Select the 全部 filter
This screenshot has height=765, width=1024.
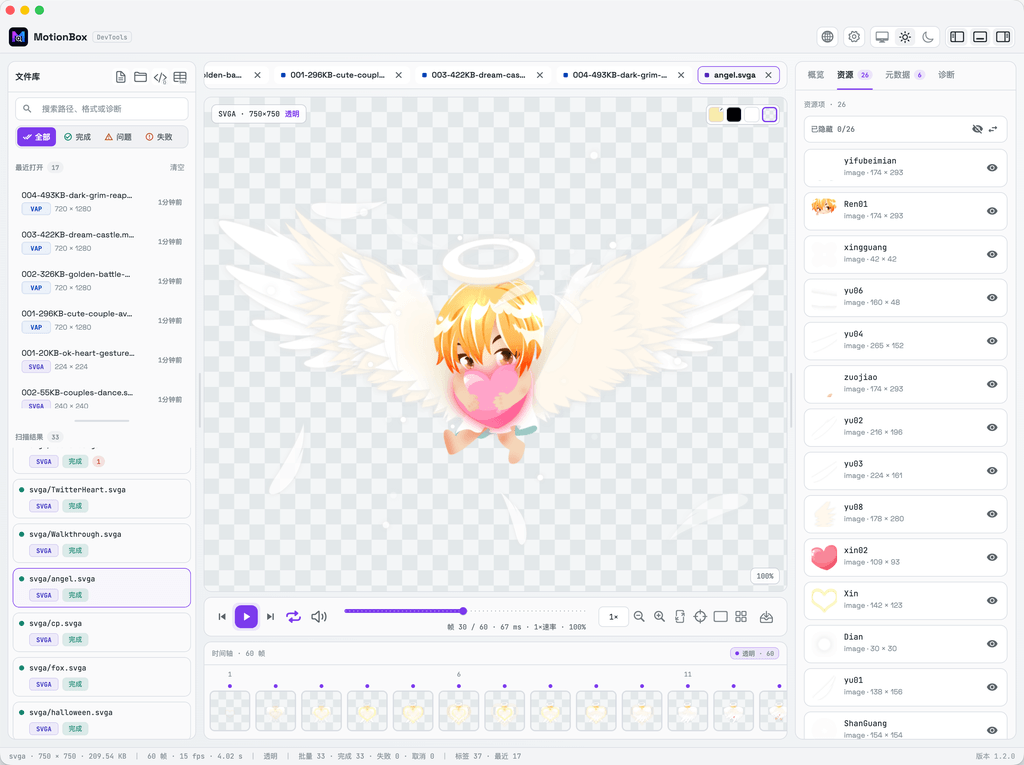pyautogui.click(x=37, y=137)
